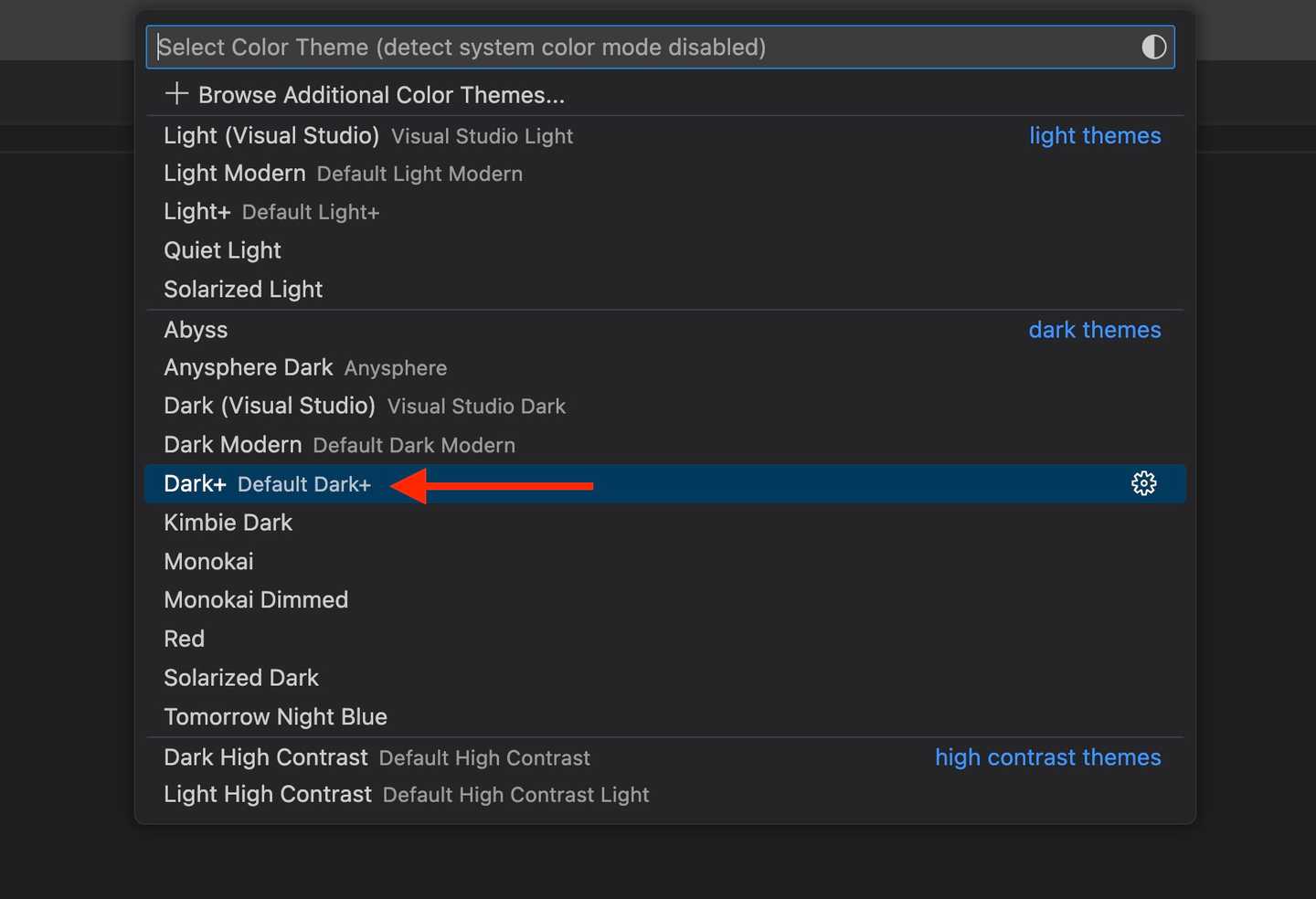Open settings gear for Dark+ theme
The width and height of the screenshot is (1316, 899).
click(x=1143, y=483)
